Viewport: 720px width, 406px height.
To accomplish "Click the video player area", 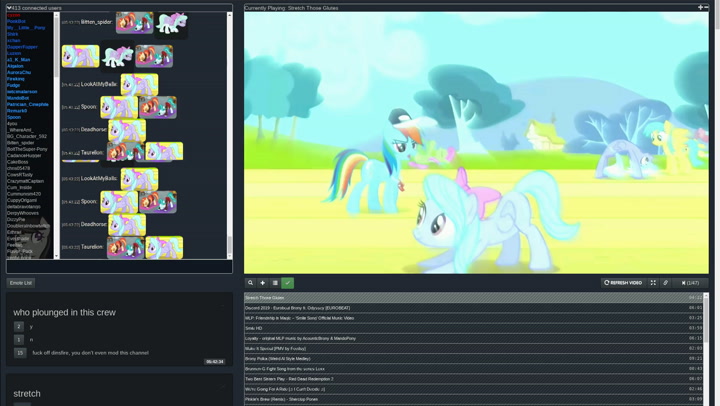I will (476, 143).
